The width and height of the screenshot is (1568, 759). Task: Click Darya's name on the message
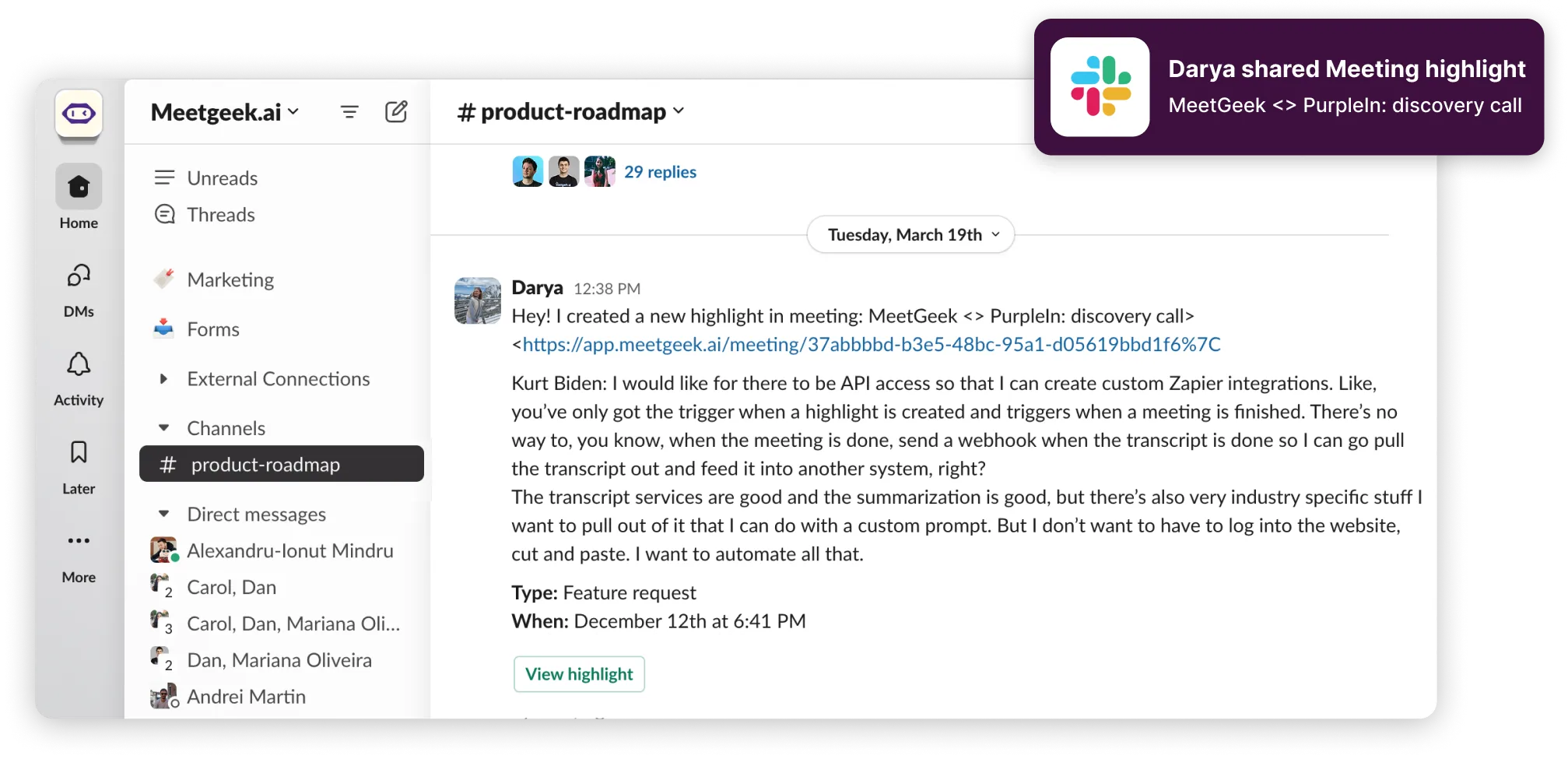(x=537, y=287)
